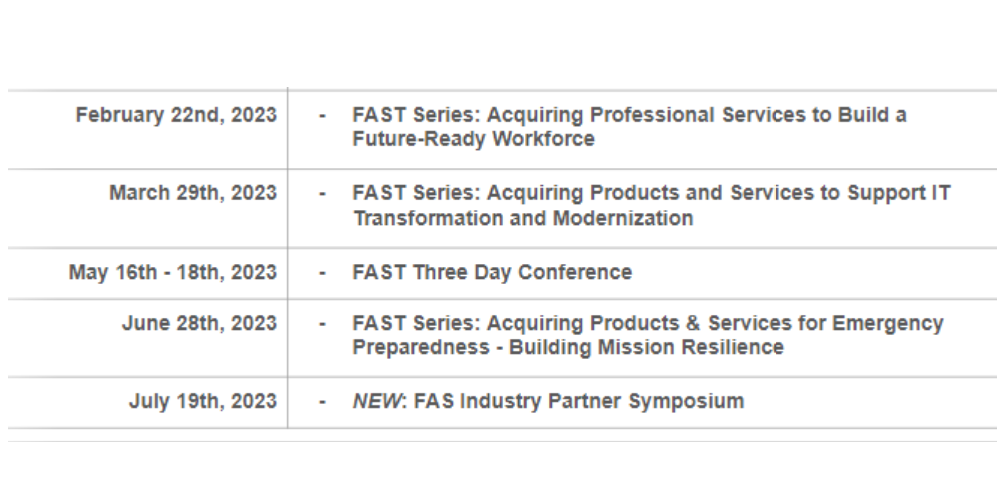
Task: Click the February 22nd, 2023 date
Action: coord(176,115)
